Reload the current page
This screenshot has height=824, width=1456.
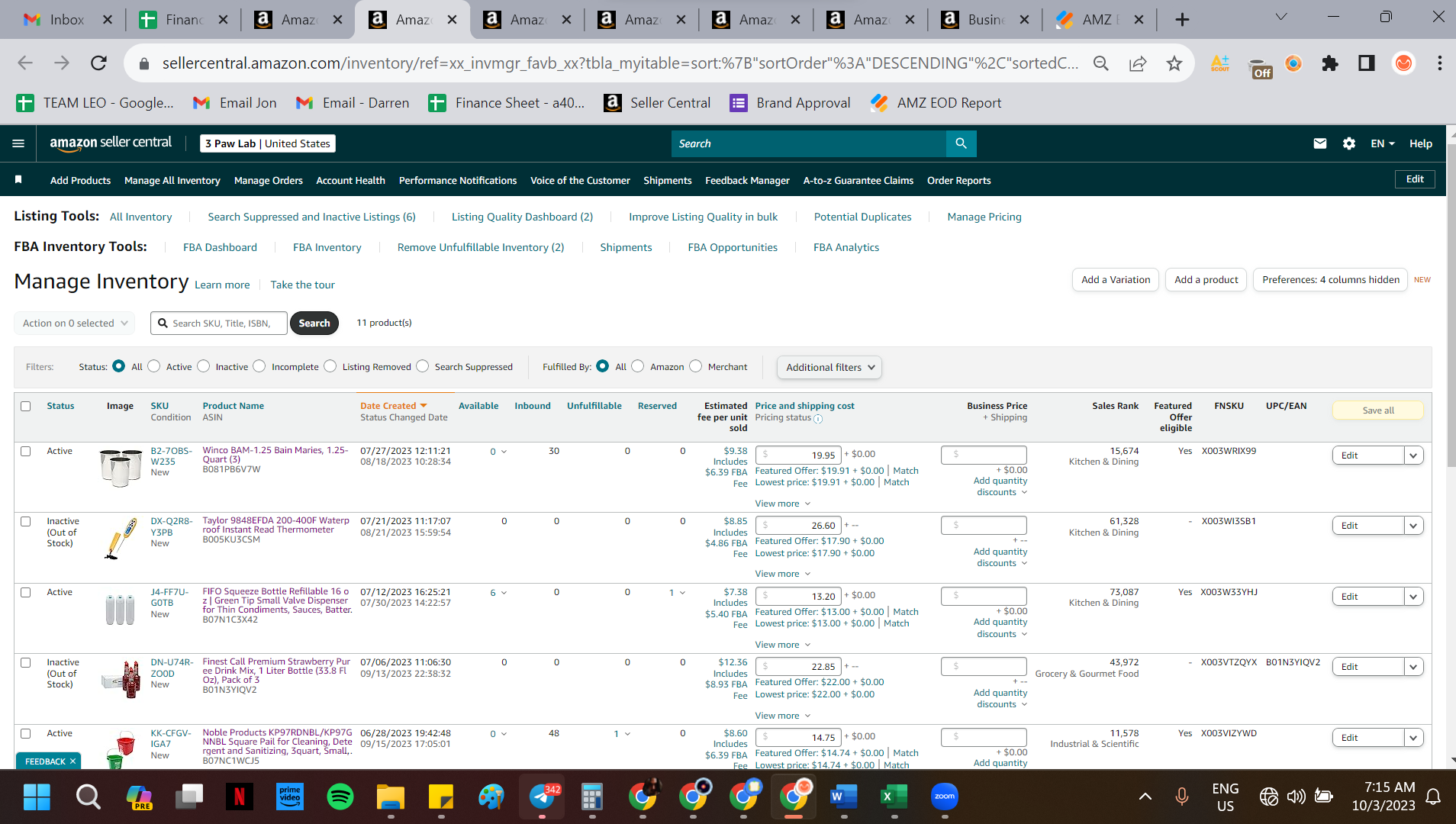coord(98,63)
